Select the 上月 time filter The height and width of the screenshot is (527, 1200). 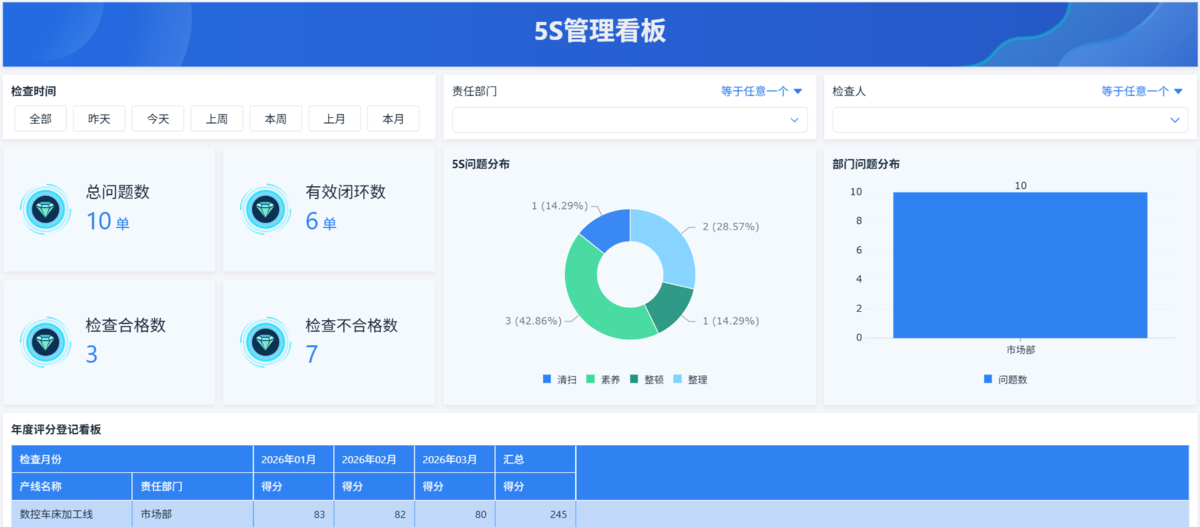334,119
